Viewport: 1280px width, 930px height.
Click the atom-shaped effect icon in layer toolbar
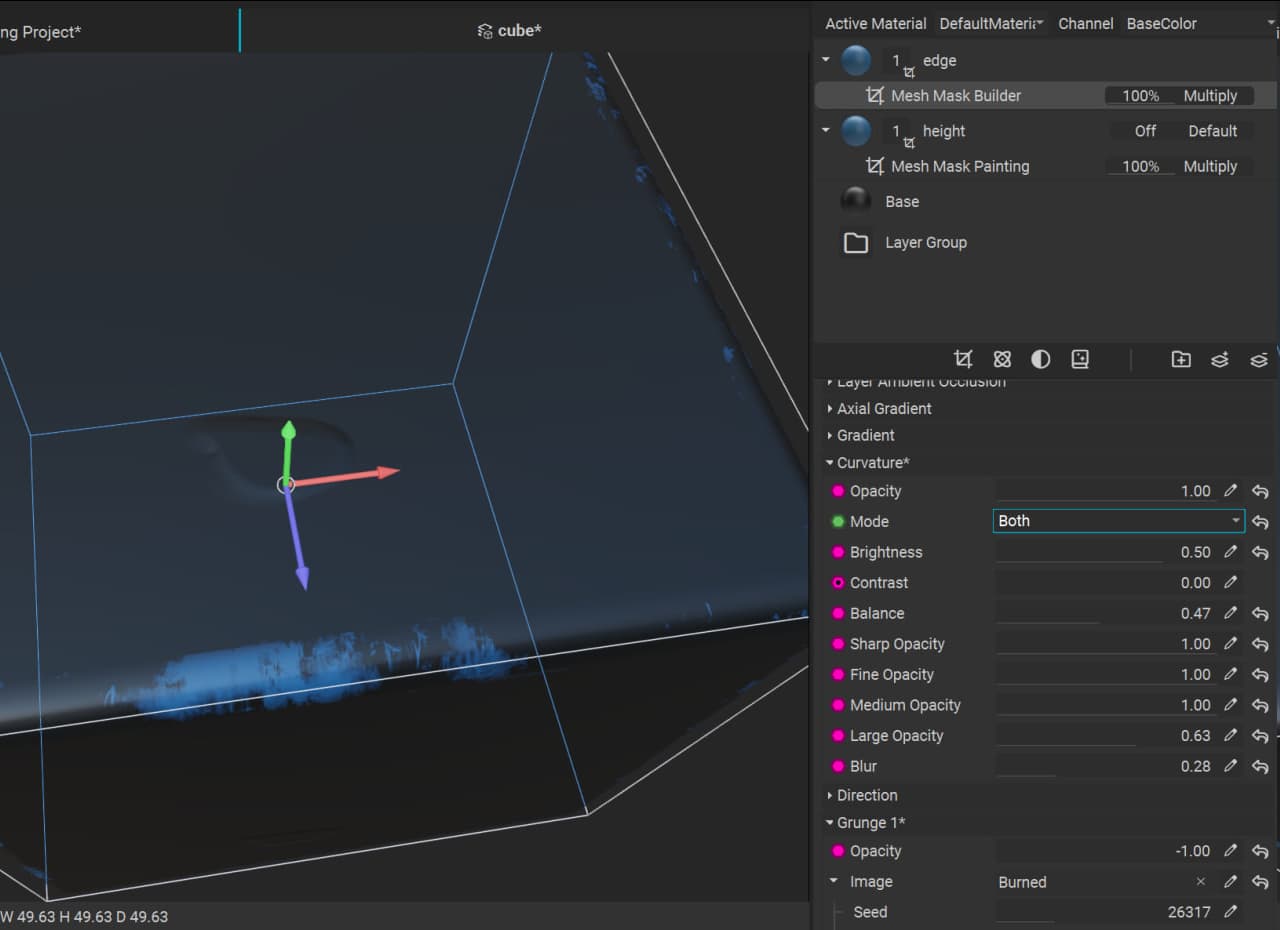[x=1002, y=360]
